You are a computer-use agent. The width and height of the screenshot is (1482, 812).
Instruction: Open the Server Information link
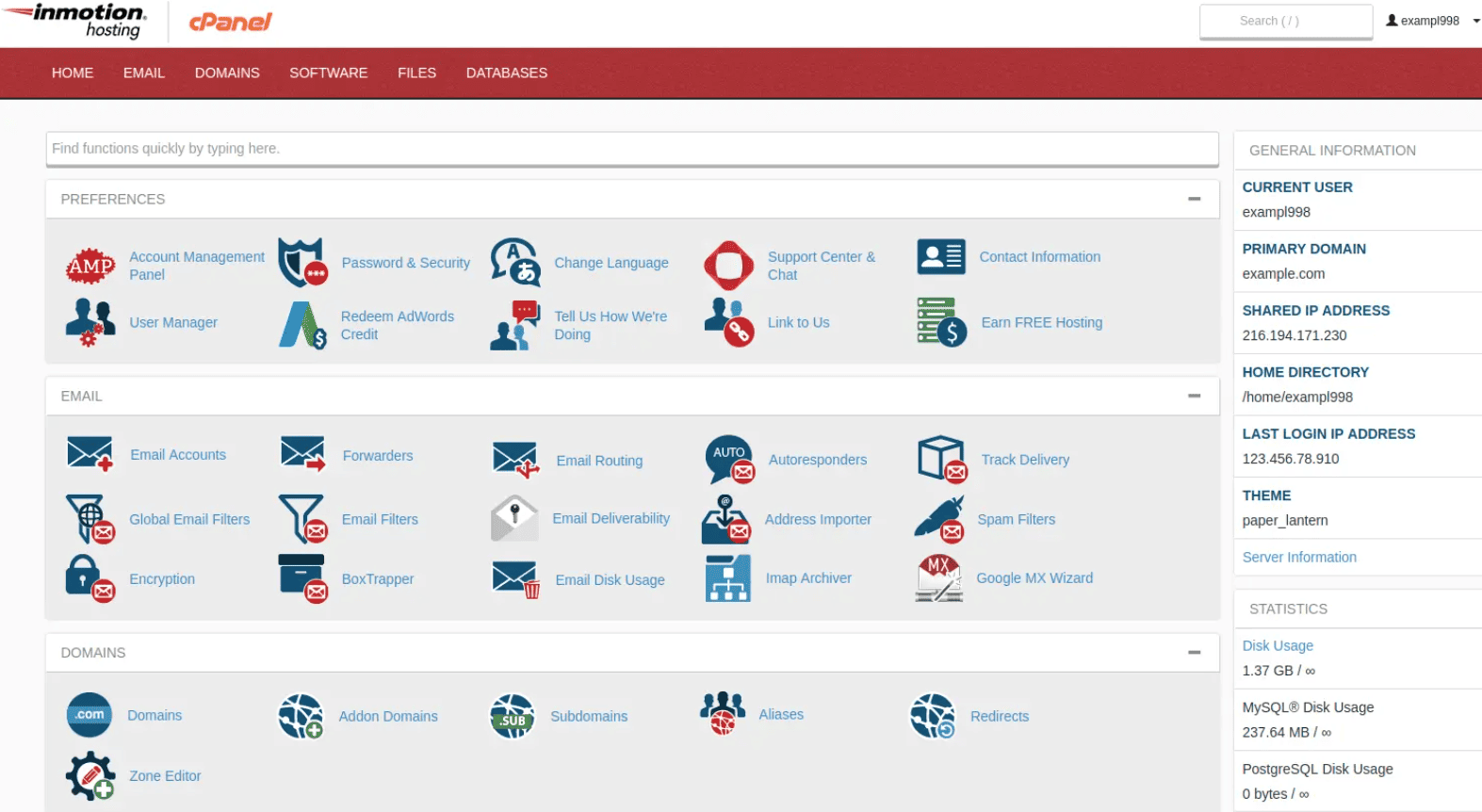[x=1298, y=558]
